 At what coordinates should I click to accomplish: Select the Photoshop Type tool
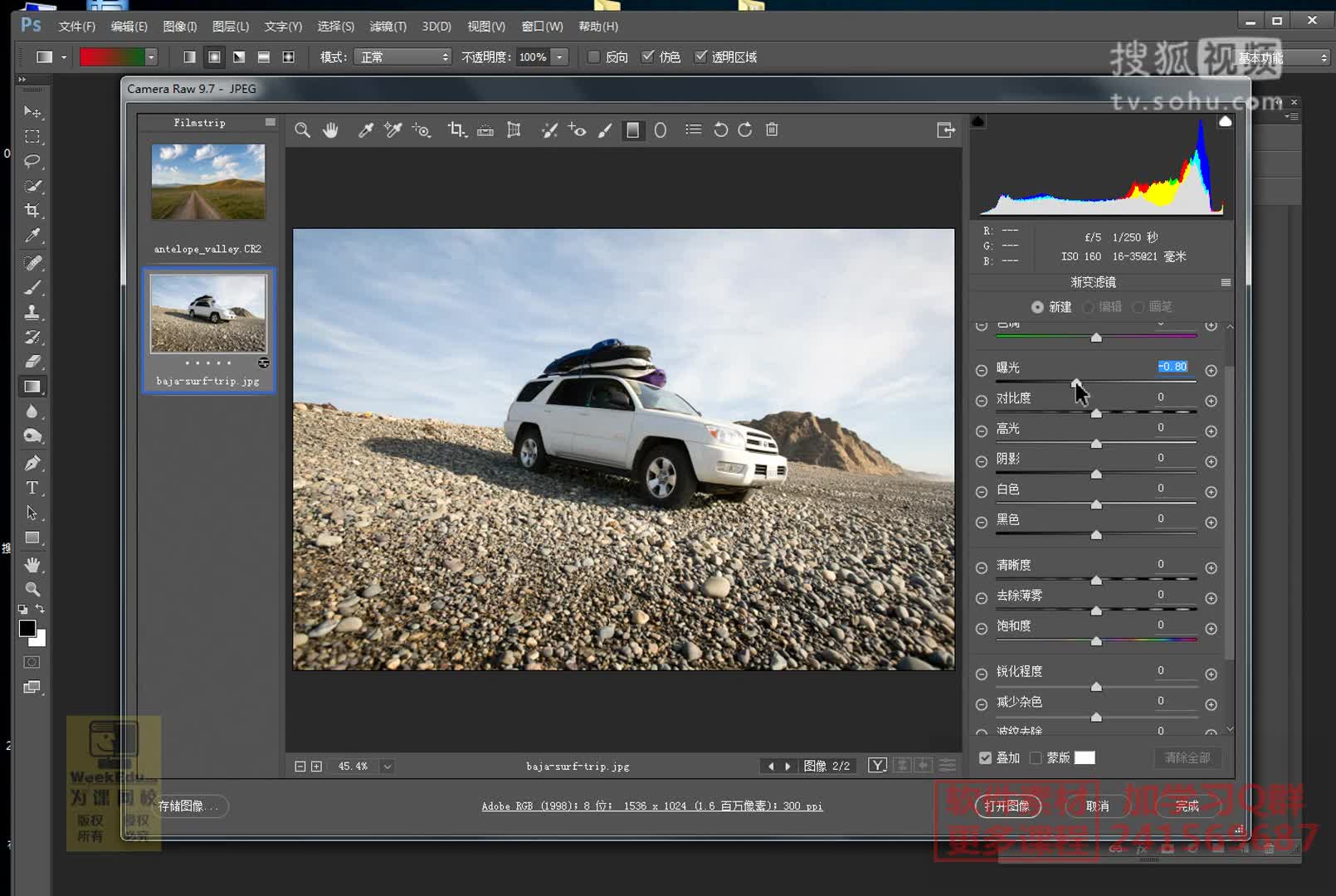(32, 488)
